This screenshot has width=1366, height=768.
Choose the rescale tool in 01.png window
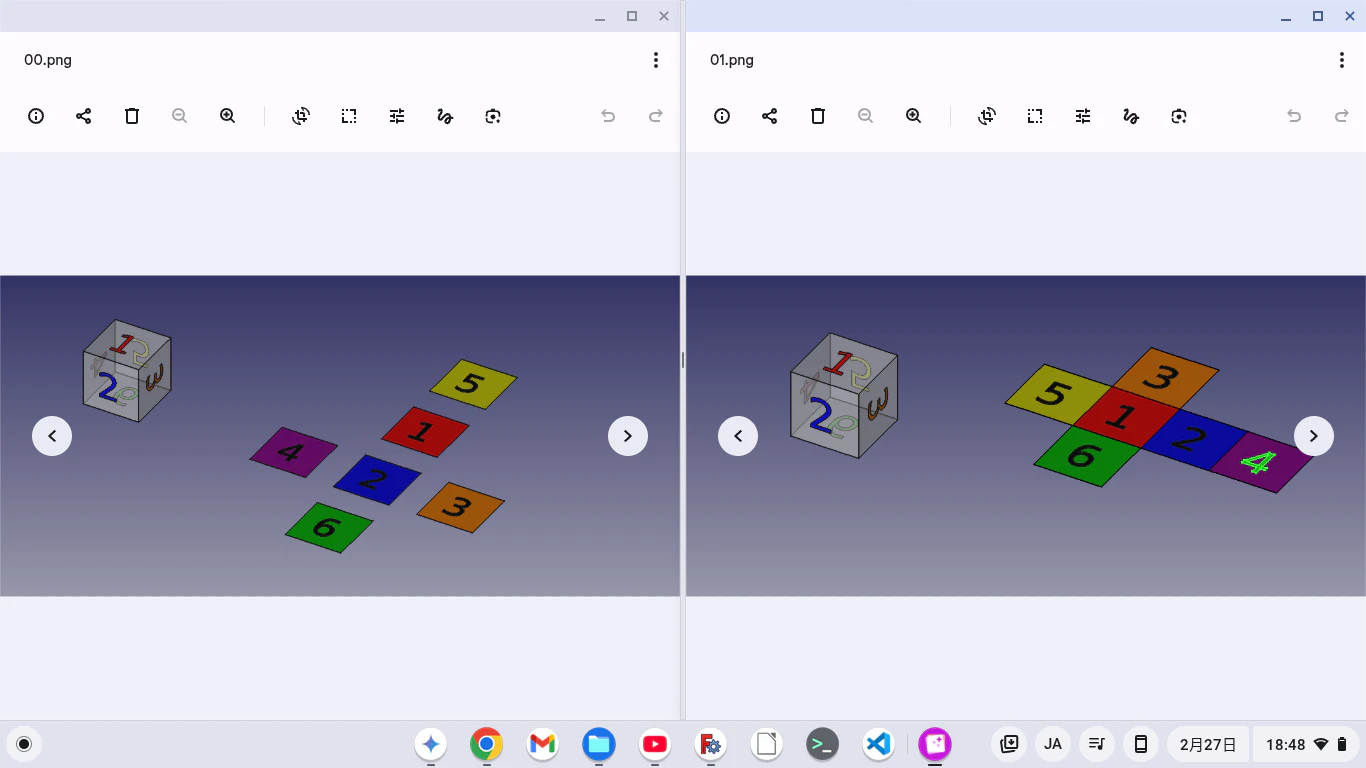click(x=1035, y=116)
